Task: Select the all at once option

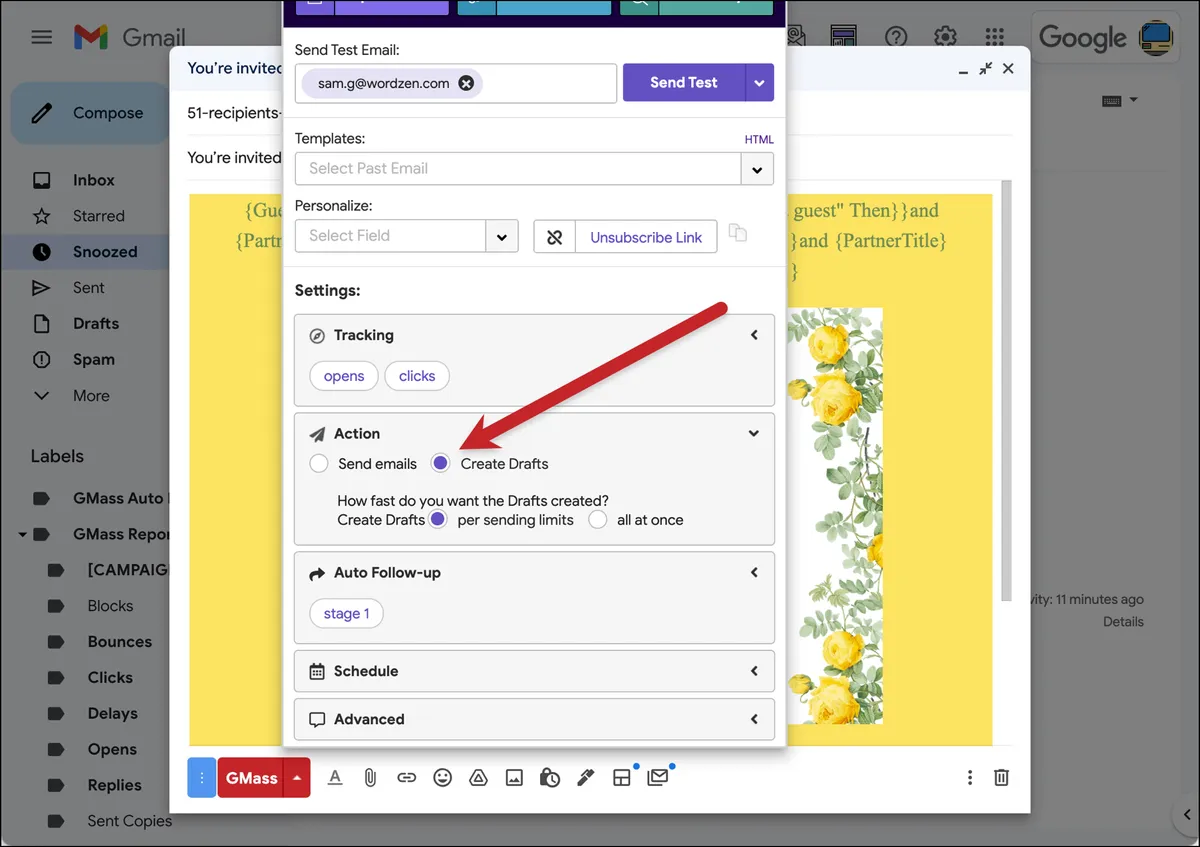Action: (x=598, y=520)
